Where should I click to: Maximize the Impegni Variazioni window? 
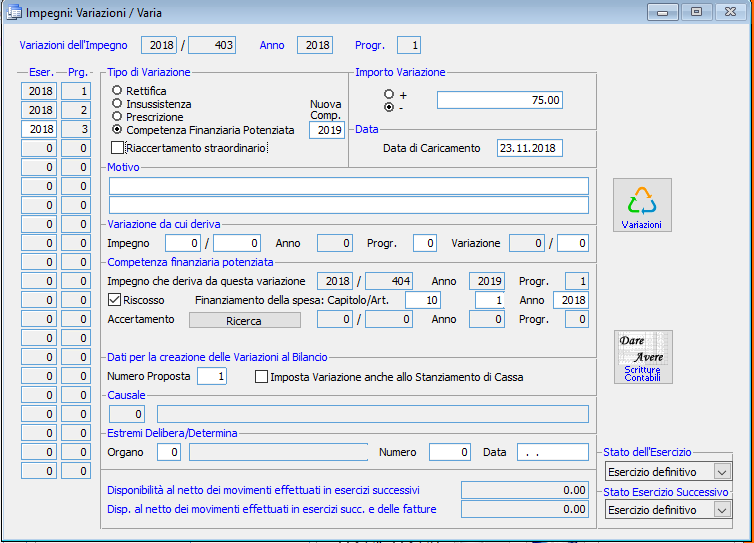click(696, 12)
